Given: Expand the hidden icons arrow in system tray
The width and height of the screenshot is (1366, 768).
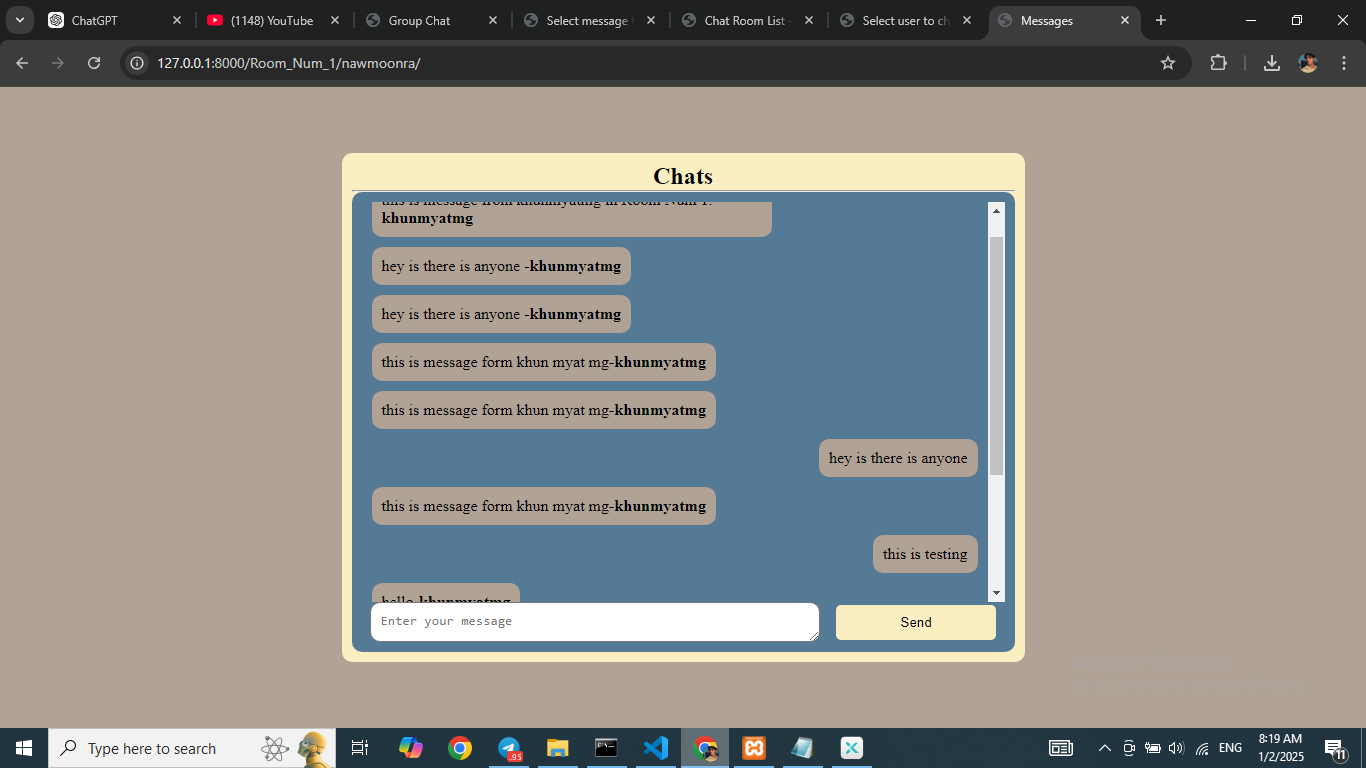Looking at the screenshot, I should [x=1104, y=748].
